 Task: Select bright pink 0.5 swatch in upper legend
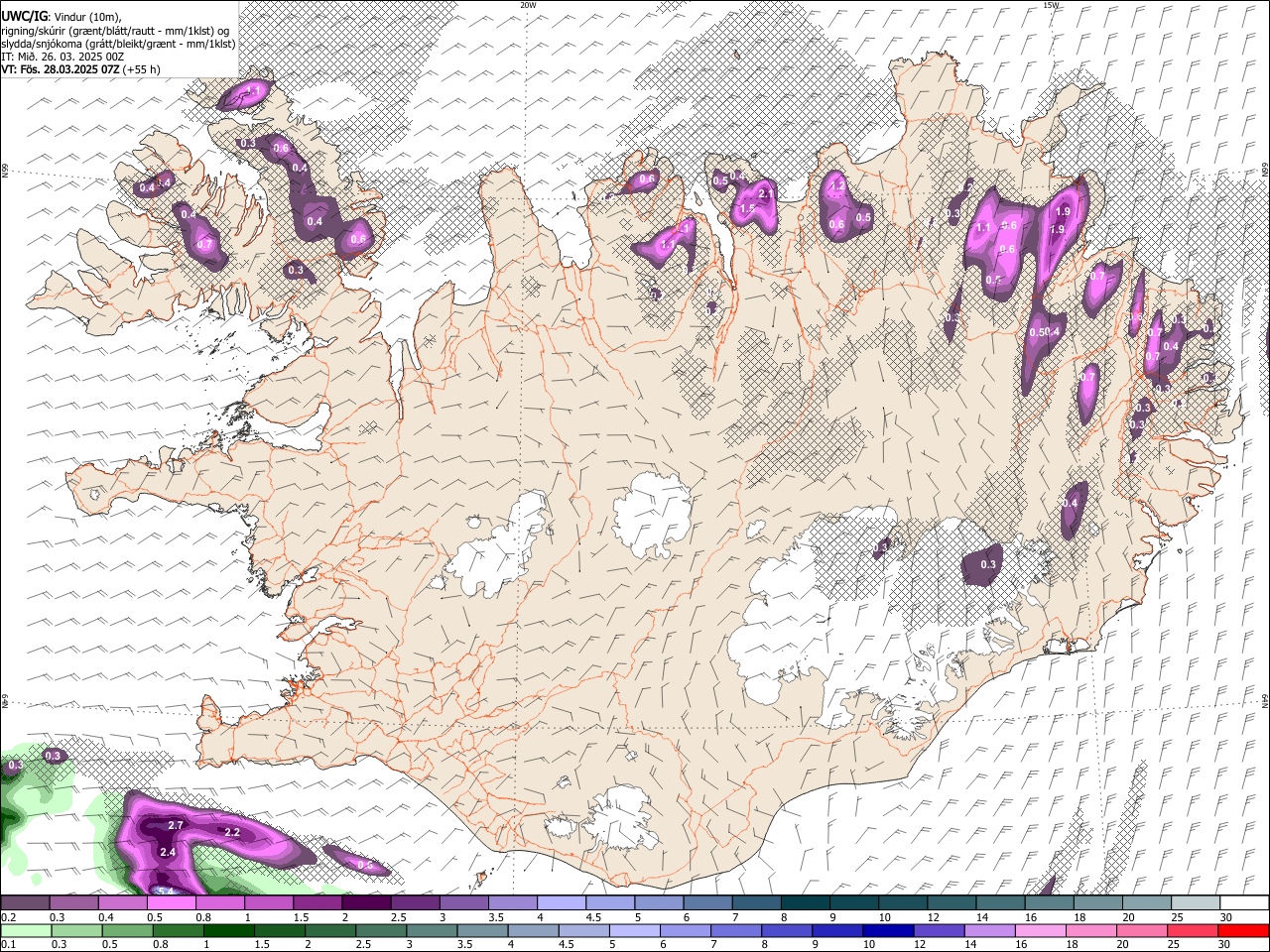coord(171,902)
